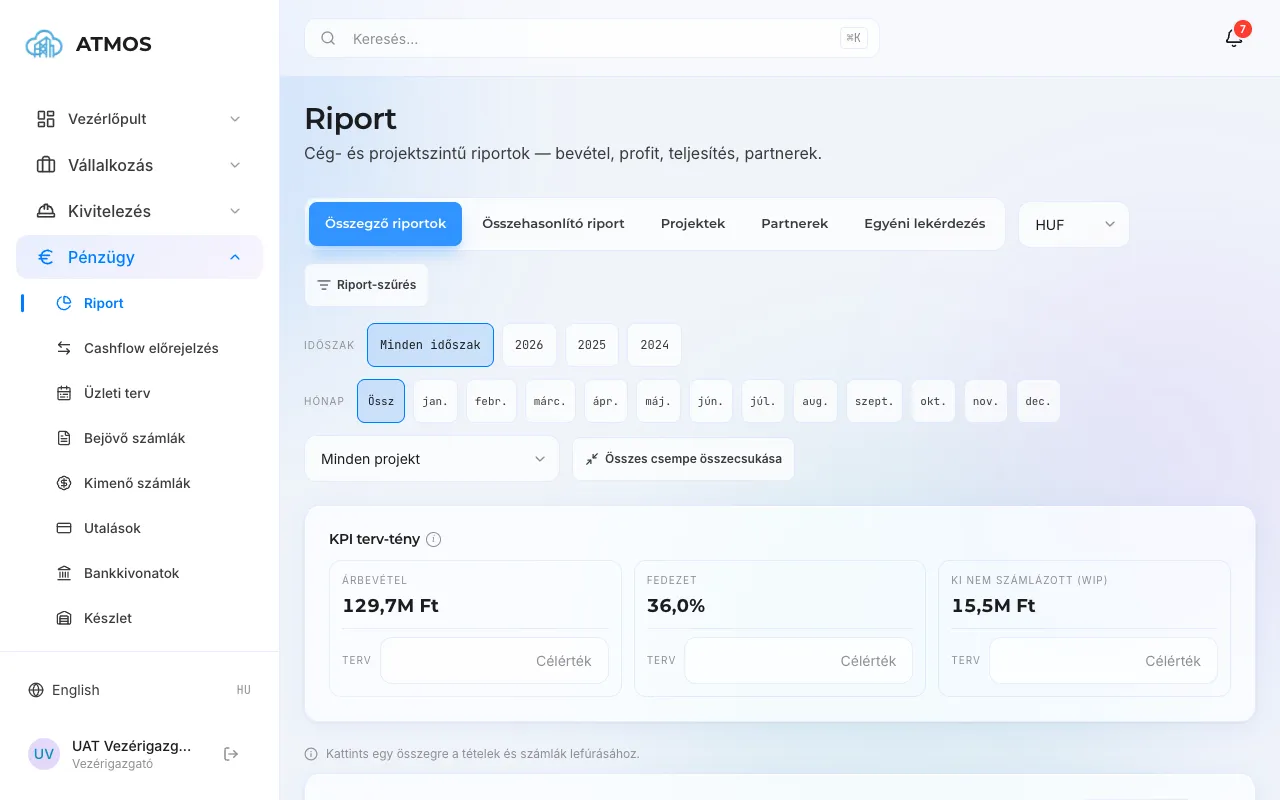
Task: Switch language to English
Action: click(76, 690)
